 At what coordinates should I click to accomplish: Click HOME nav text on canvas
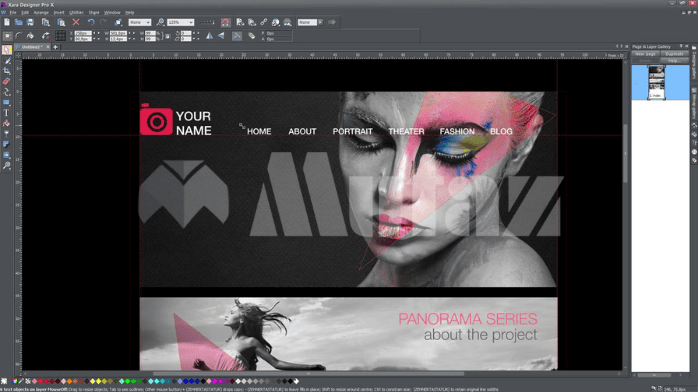coord(259,131)
